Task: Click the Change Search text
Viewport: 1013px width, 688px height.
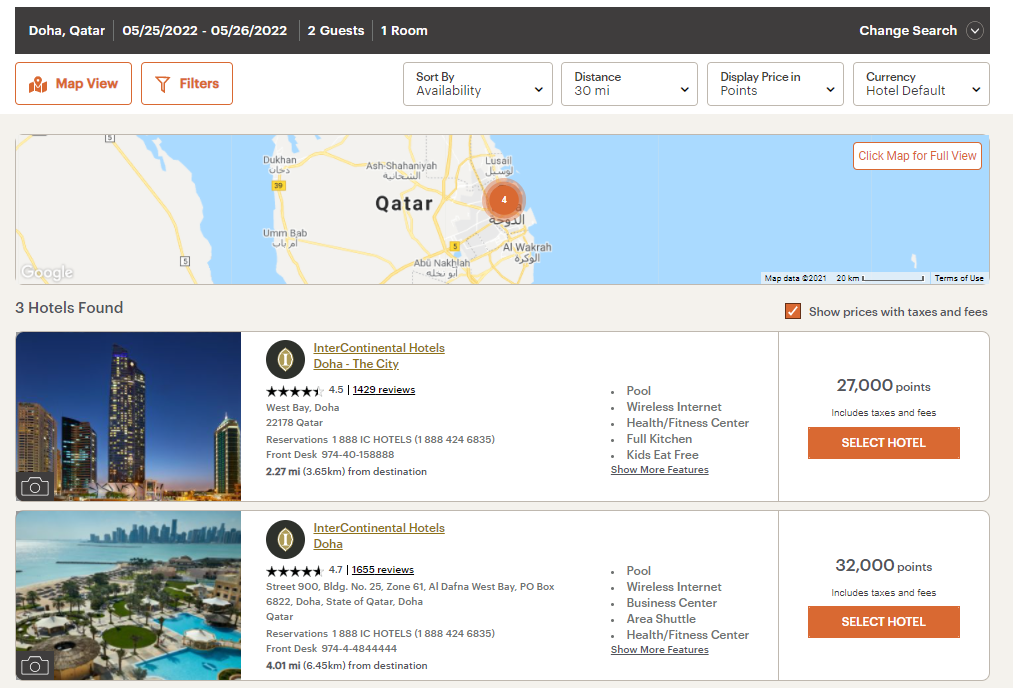Action: 908,30
